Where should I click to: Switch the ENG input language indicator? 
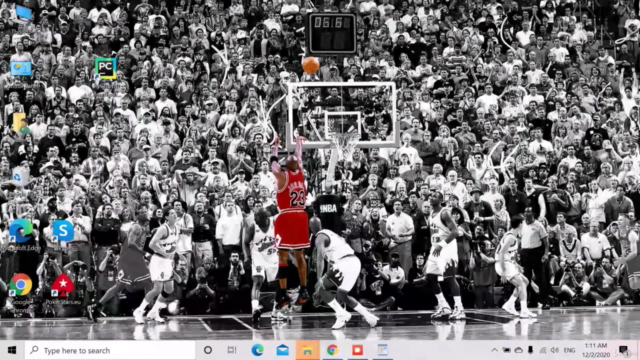(569, 350)
